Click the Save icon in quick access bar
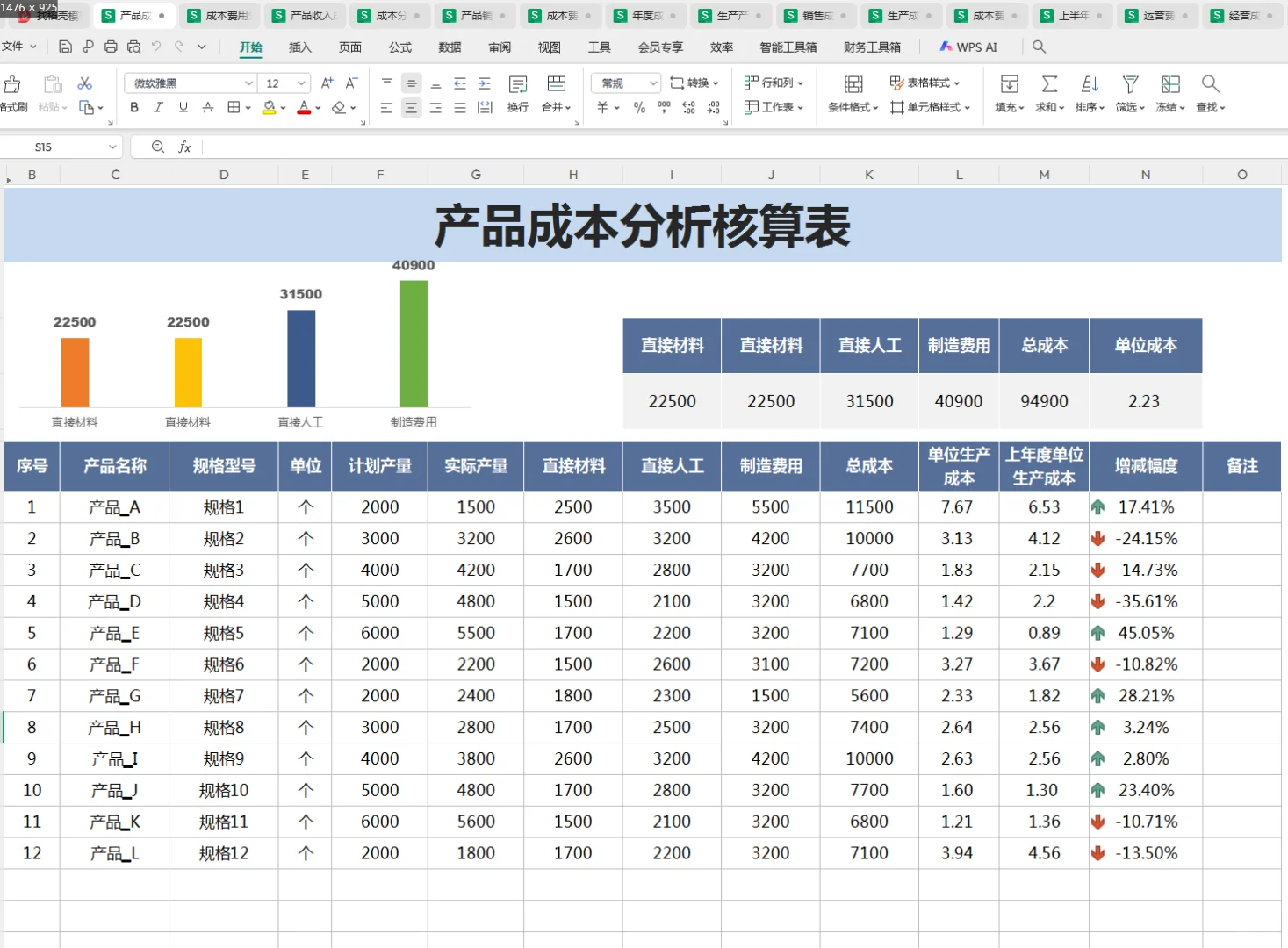 65,47
